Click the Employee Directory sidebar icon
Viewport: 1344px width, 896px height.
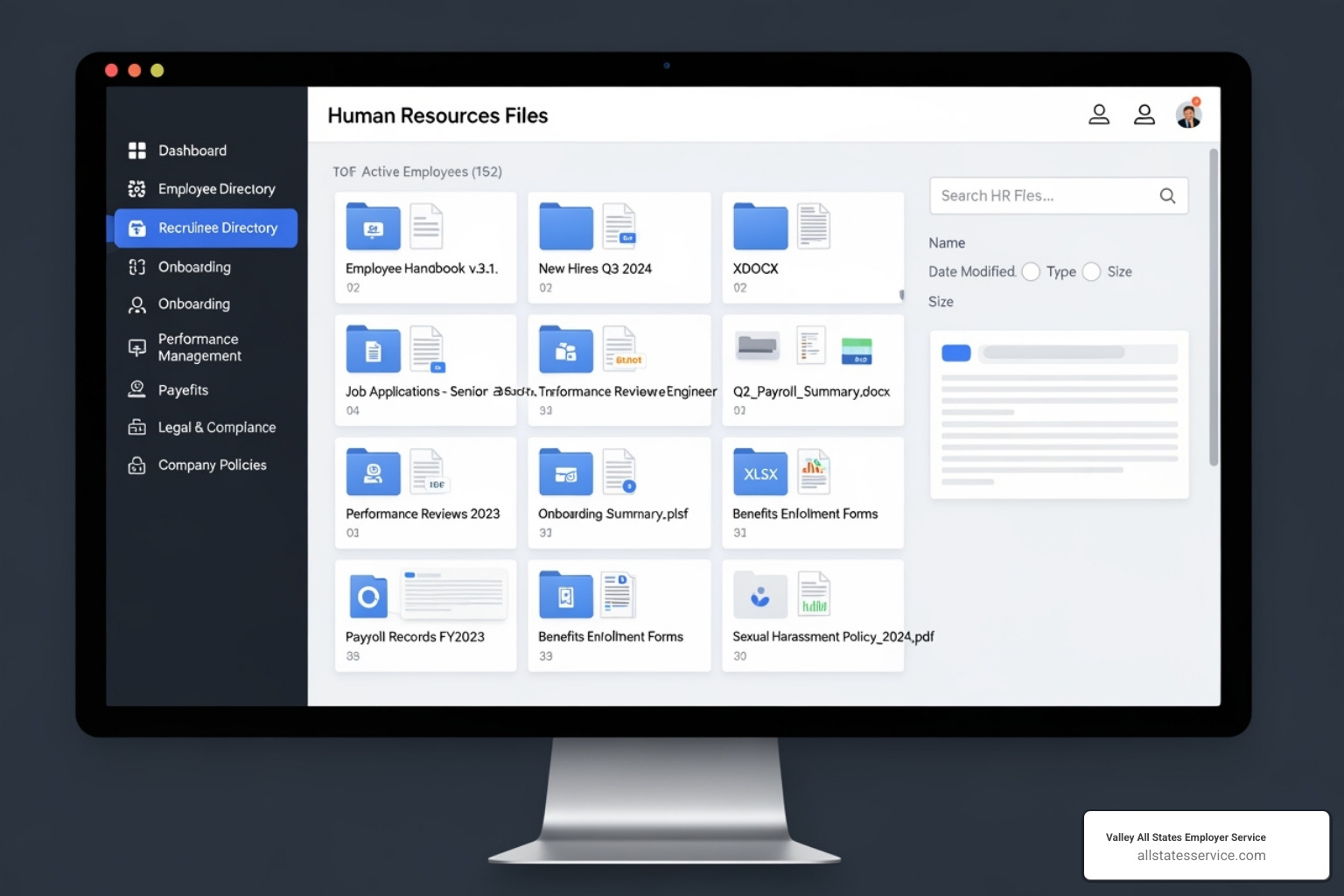tap(137, 189)
